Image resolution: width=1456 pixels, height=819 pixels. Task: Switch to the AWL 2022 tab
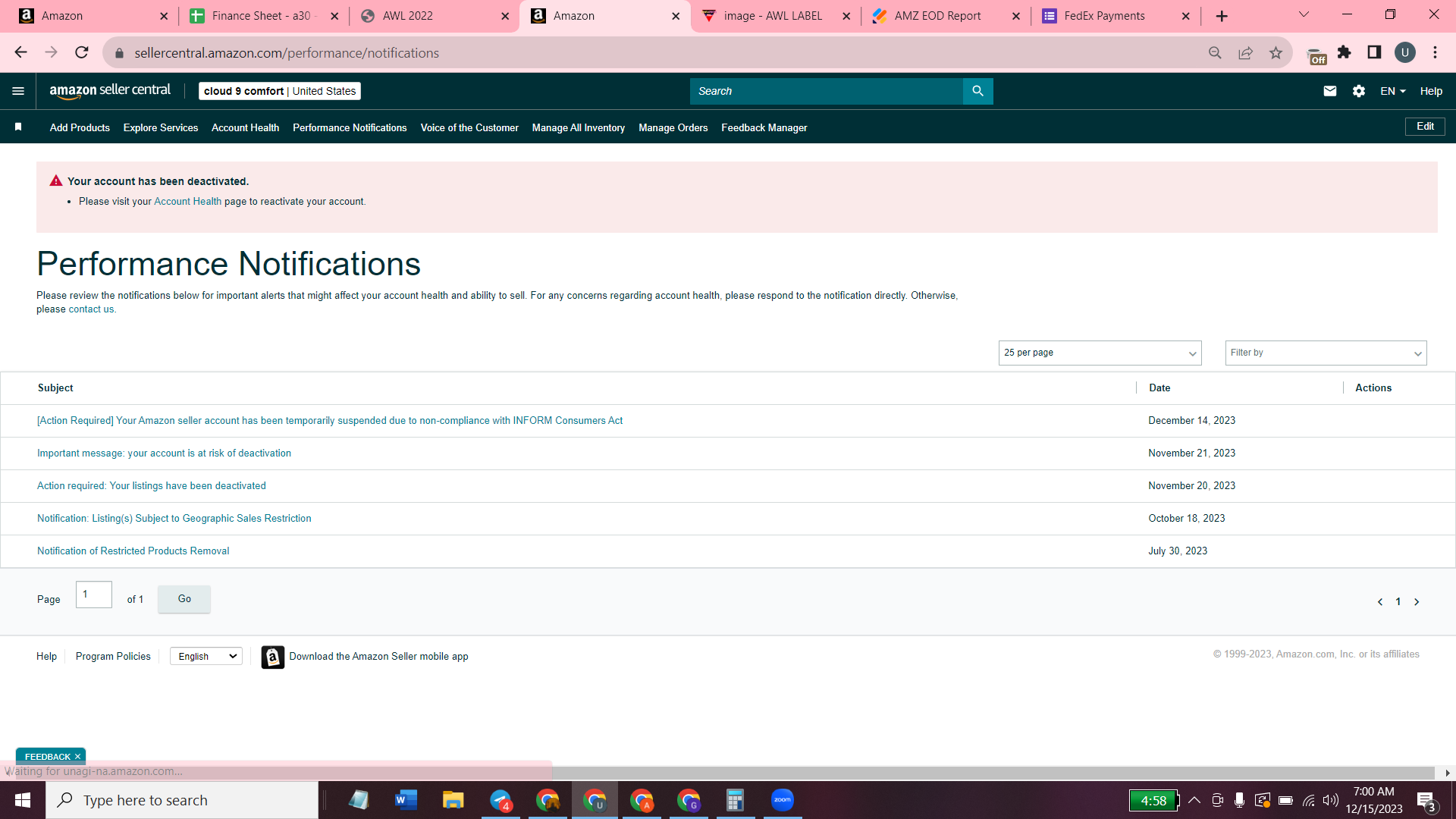[435, 16]
